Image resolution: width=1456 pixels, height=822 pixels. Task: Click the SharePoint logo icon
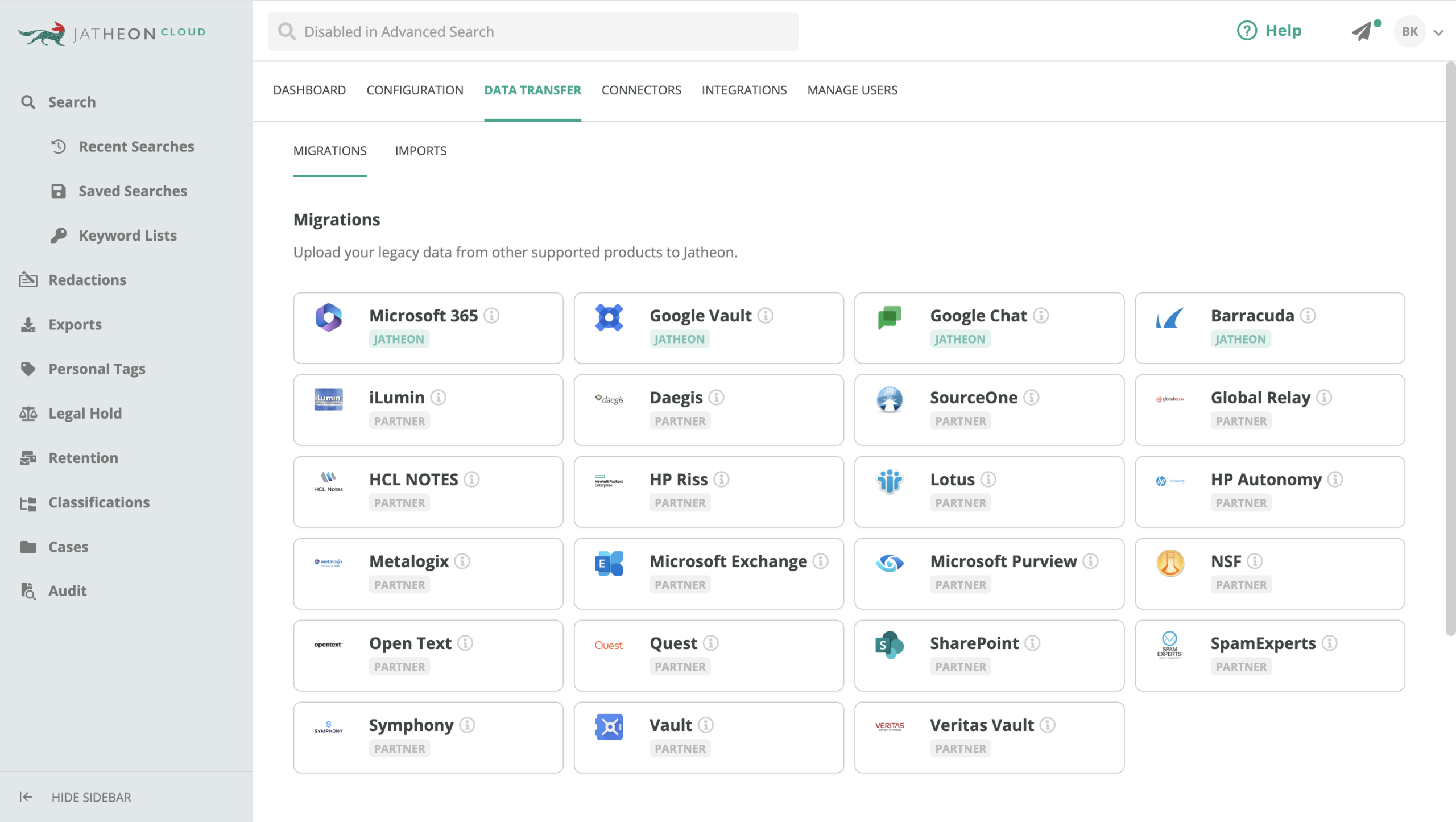click(x=890, y=645)
